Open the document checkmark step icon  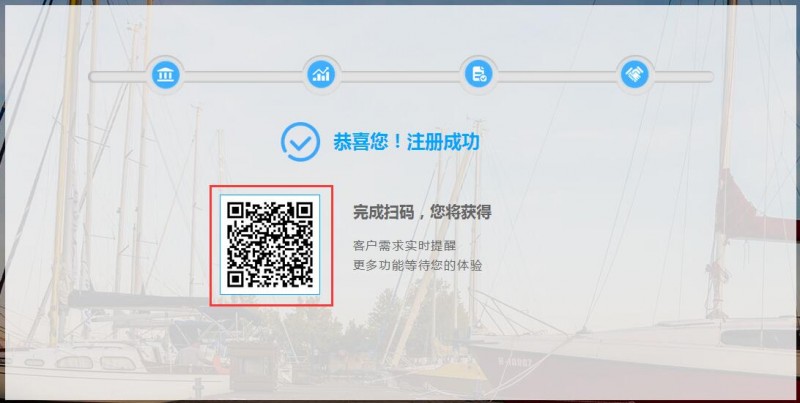click(478, 75)
